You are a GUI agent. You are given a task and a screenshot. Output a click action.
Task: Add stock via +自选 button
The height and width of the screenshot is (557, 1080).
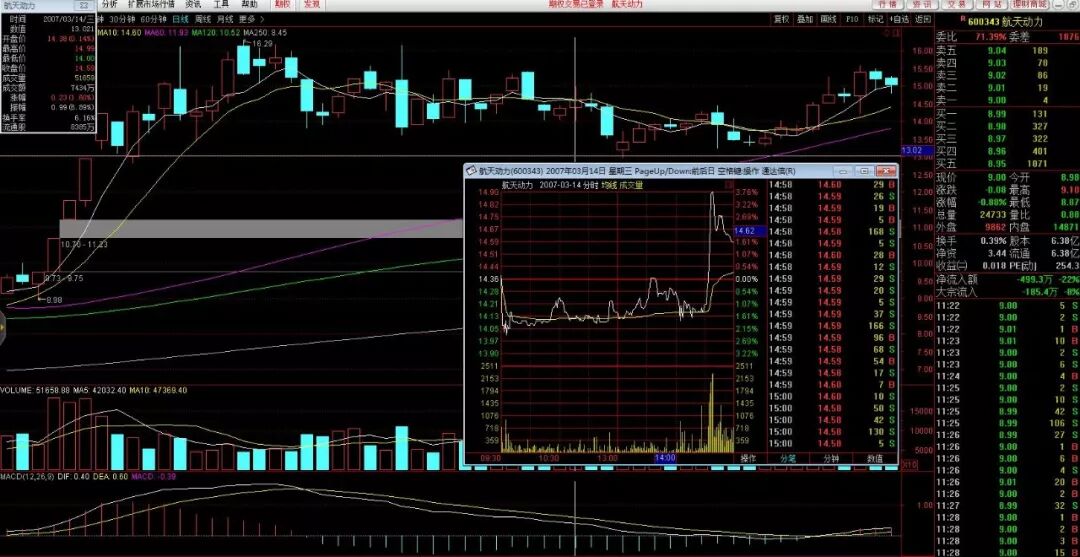tap(899, 19)
